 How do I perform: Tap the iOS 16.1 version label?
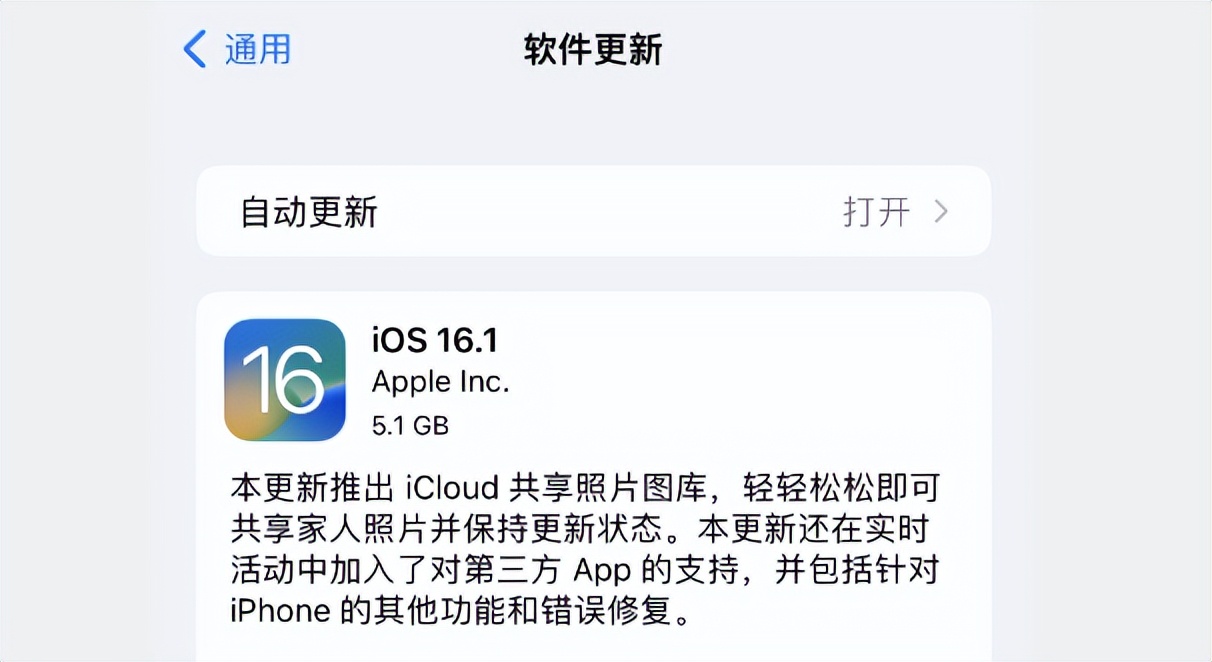point(434,340)
